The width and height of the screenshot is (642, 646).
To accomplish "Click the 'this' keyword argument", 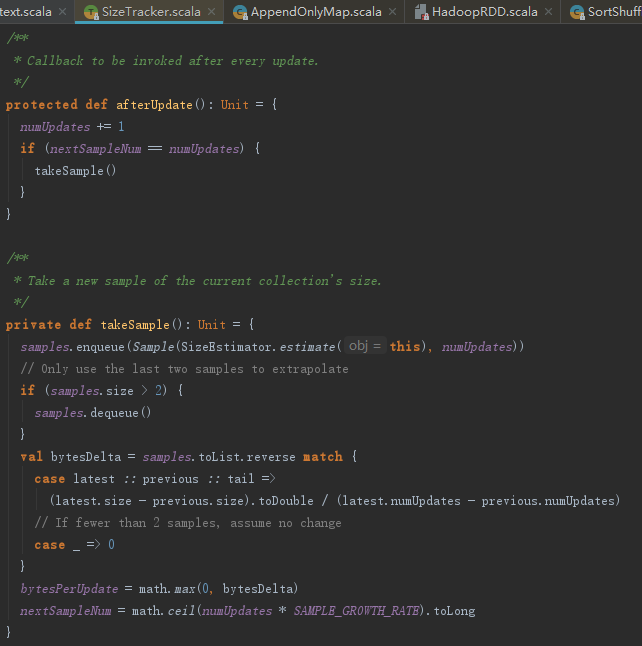I will pos(405,347).
